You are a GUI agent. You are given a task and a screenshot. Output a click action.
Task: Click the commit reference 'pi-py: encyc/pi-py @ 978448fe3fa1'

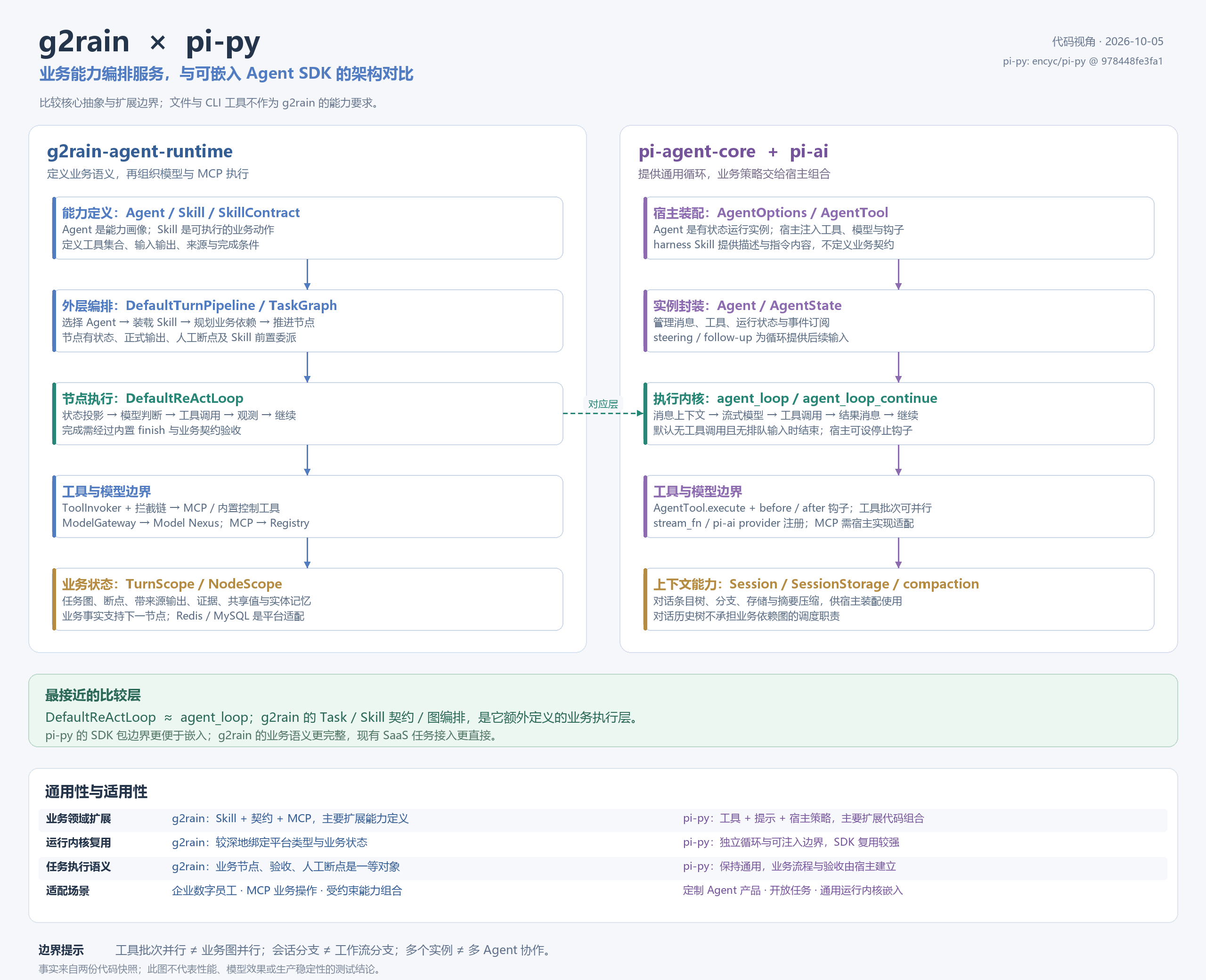click(x=1083, y=61)
